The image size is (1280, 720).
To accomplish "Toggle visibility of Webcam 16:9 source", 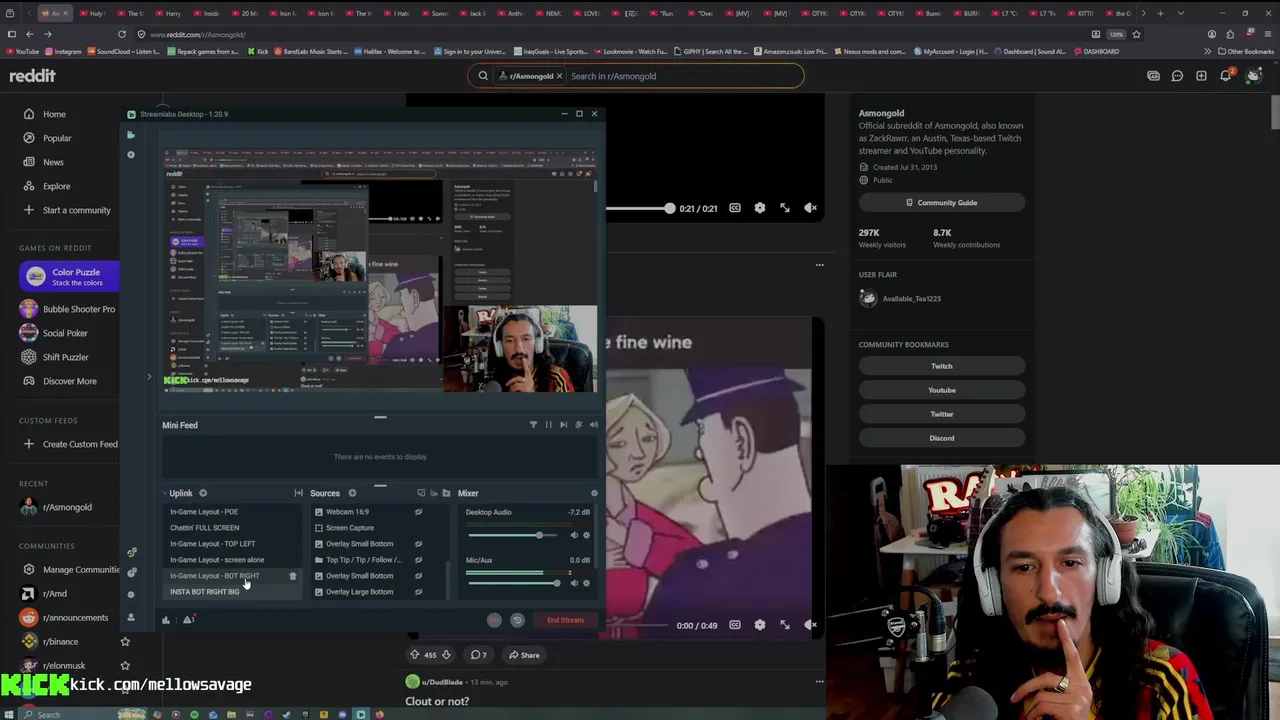I will click(x=418, y=512).
